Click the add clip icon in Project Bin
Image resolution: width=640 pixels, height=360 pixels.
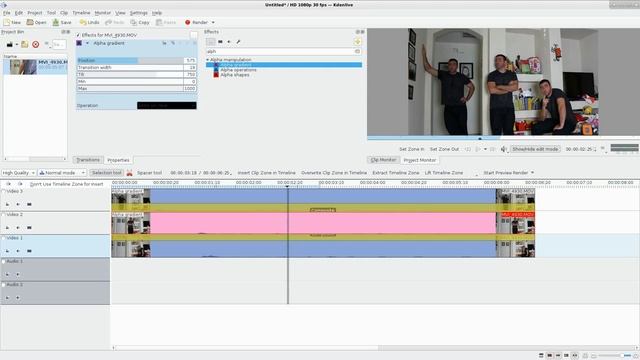point(9,44)
